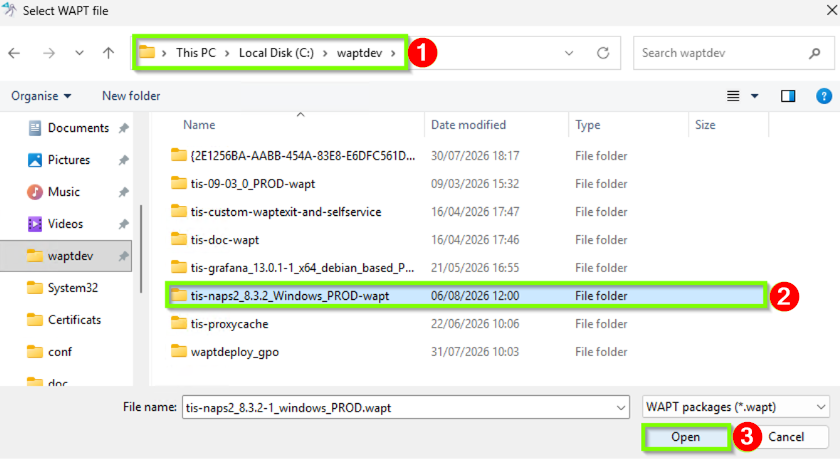840x459 pixels.
Task: Expand the WAPT packages file type combo
Action: coord(736,407)
